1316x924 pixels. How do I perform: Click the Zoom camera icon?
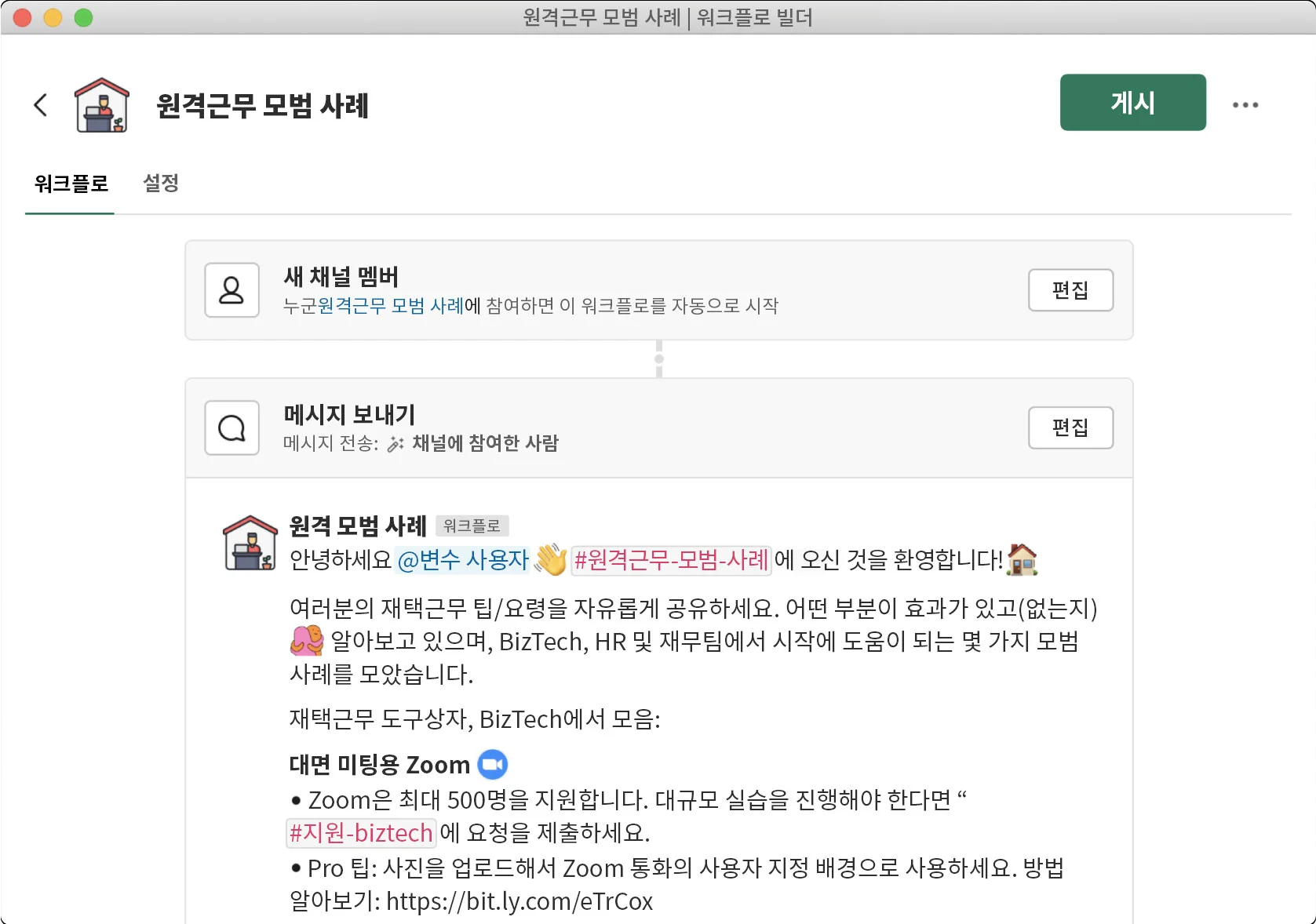coord(493,764)
